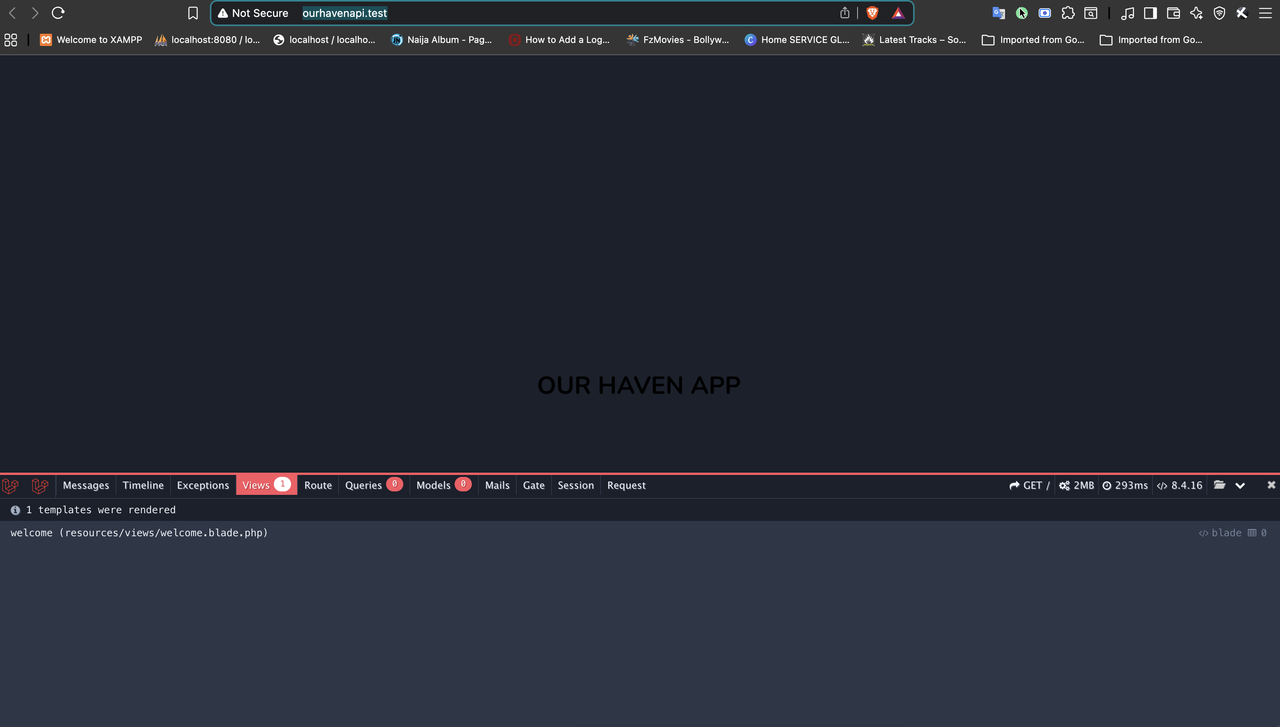
Task: Switch to the Mails debugbar tab
Action: pyautogui.click(x=497, y=486)
